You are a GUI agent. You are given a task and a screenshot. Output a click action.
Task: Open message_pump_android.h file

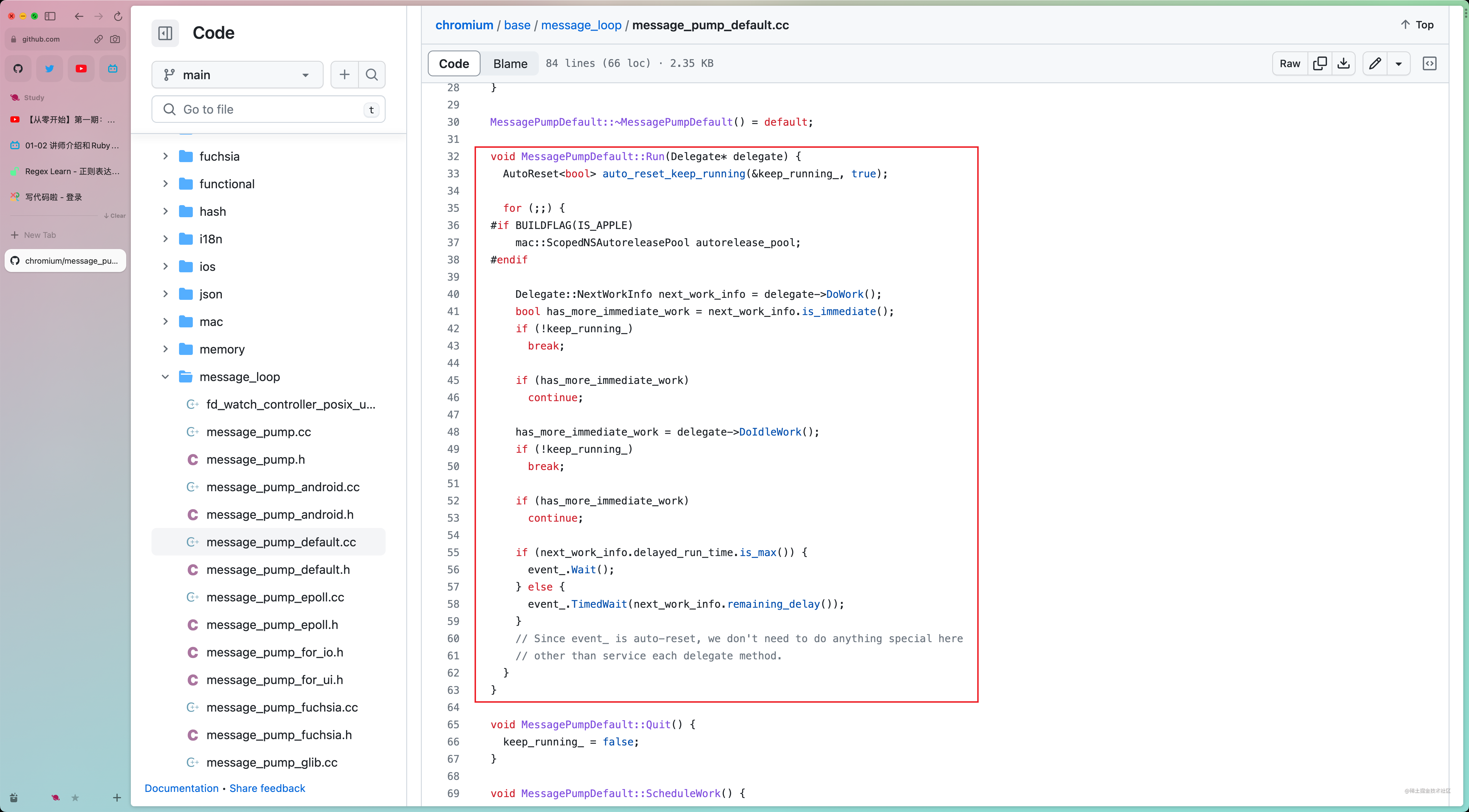pyautogui.click(x=269, y=514)
